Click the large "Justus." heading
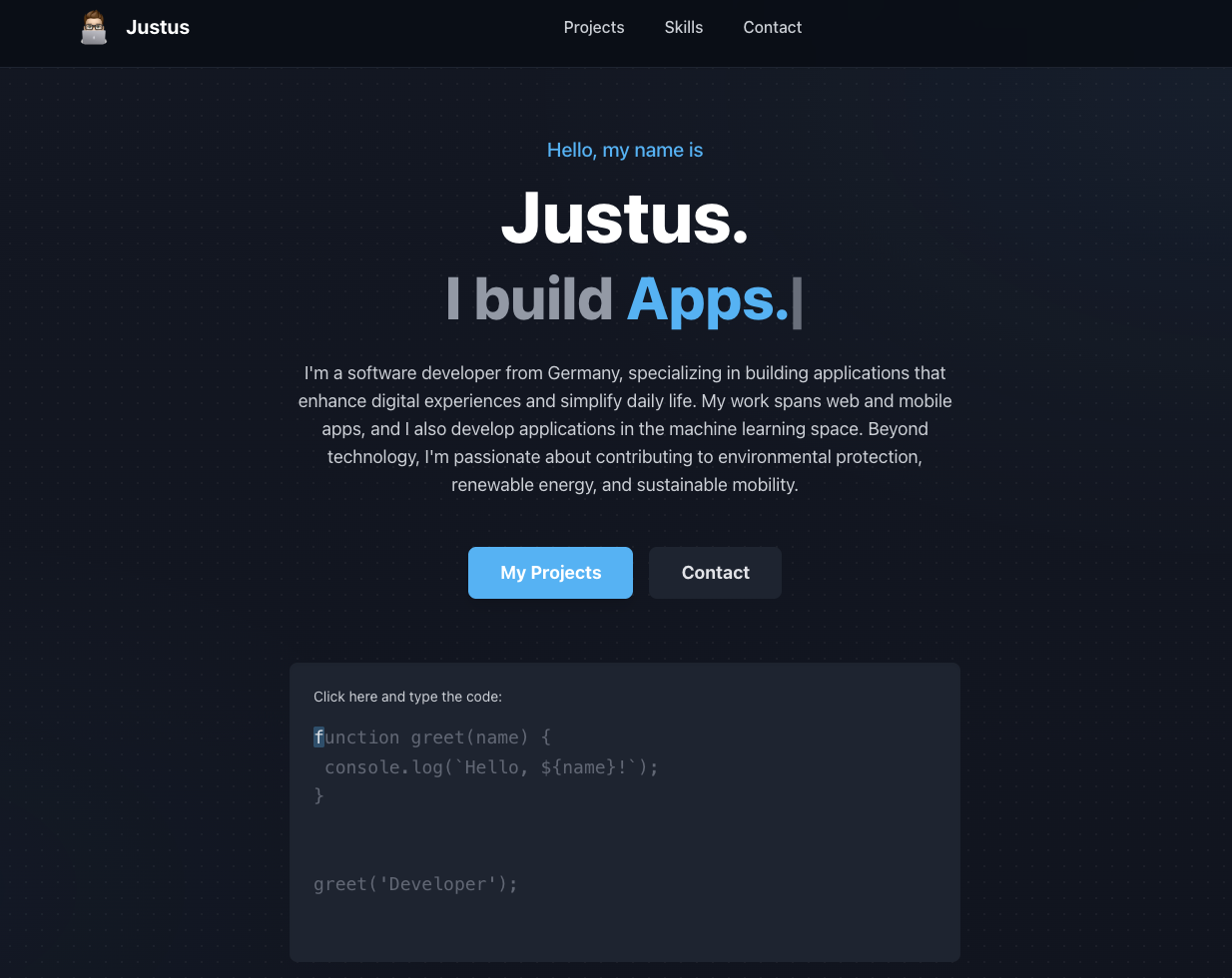1232x978 pixels. (x=625, y=217)
